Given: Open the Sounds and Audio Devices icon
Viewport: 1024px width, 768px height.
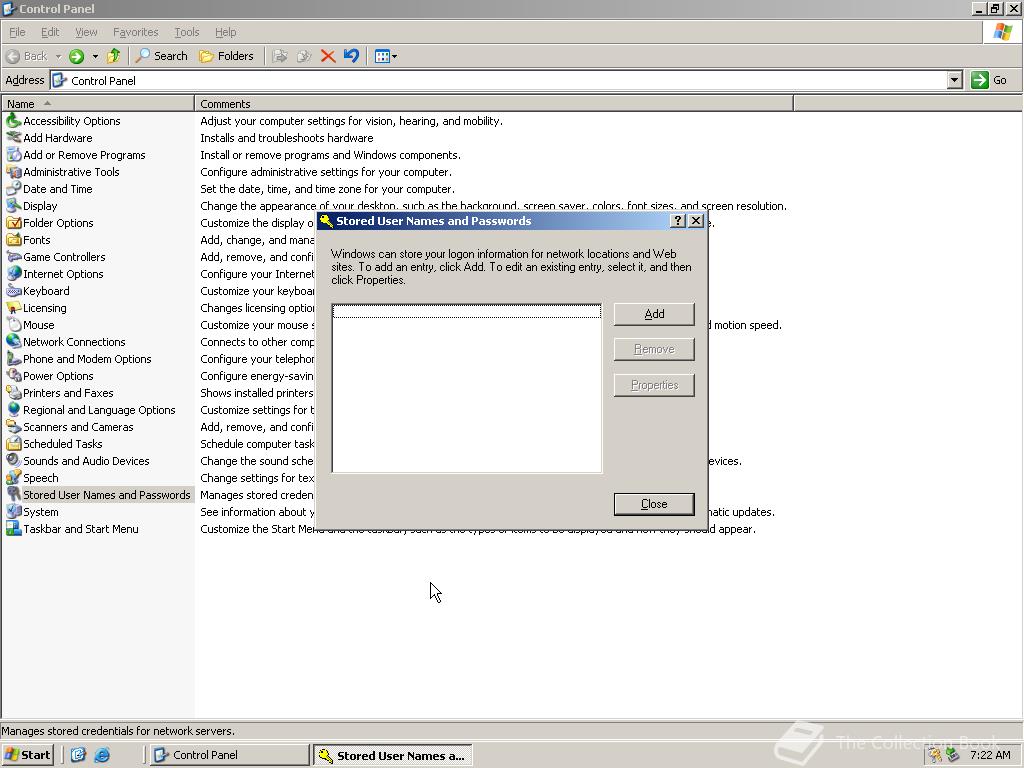Looking at the screenshot, I should pyautogui.click(x=14, y=460).
